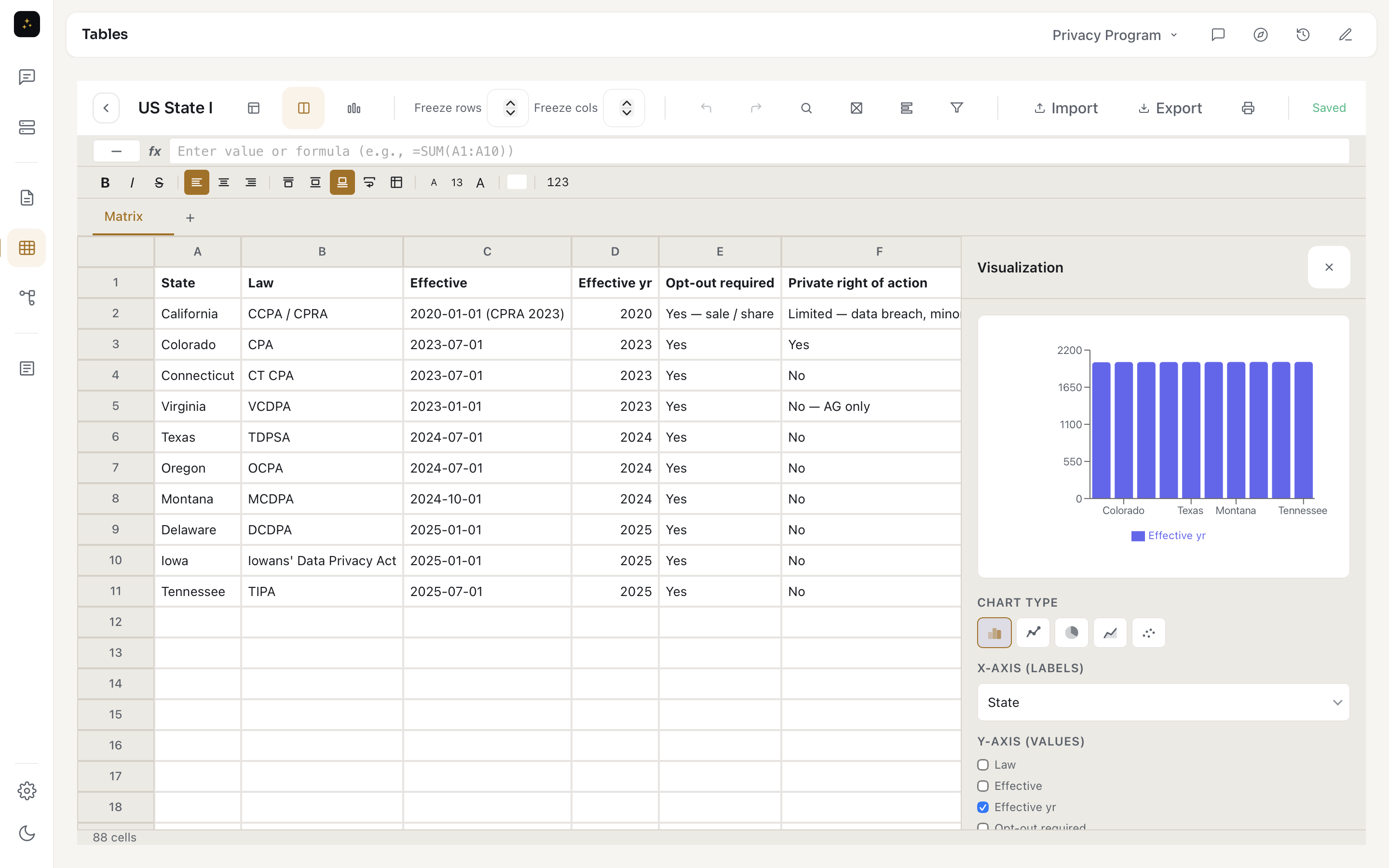This screenshot has height=868, width=1389.
Task: Select align center
Action: tap(223, 183)
